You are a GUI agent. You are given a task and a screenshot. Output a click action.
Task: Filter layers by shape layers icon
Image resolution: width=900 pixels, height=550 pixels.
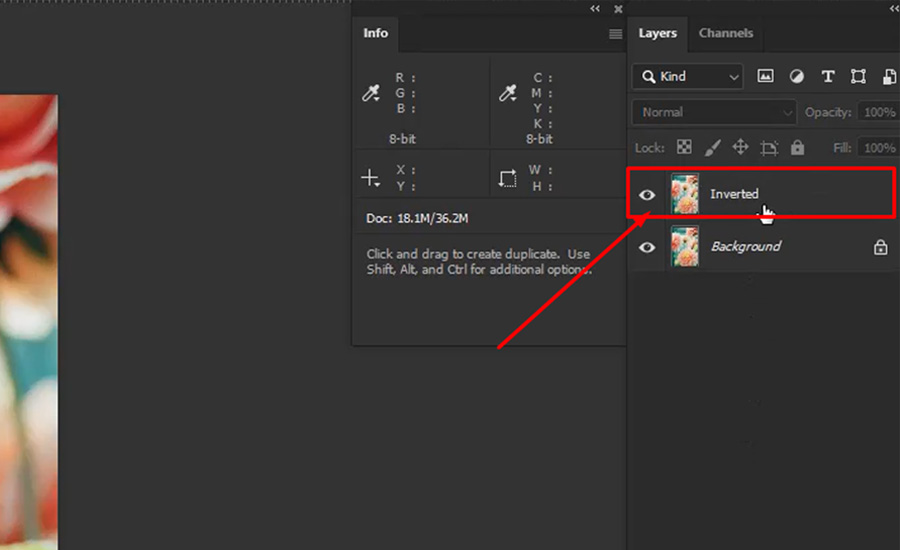point(858,76)
